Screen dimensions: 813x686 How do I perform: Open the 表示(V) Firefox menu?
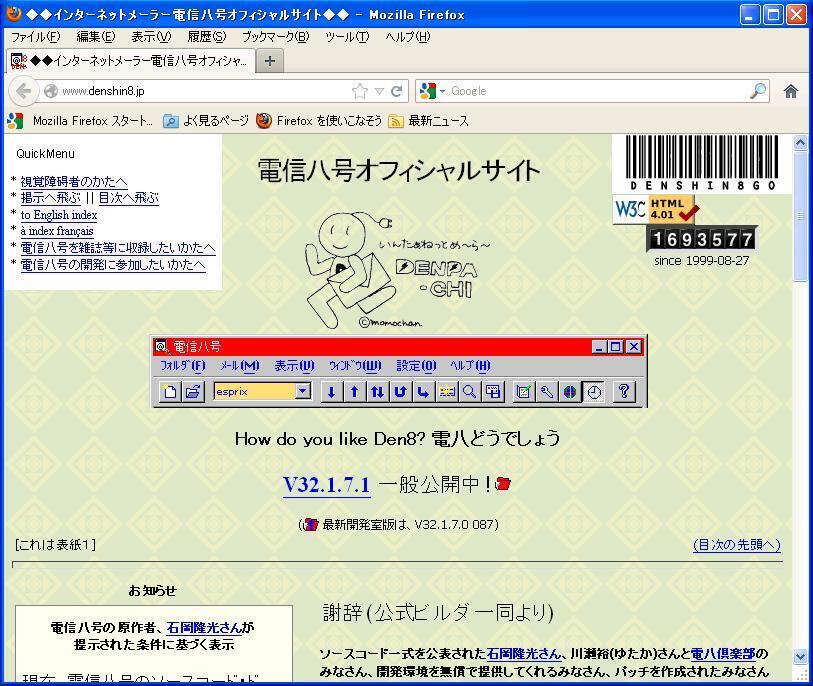[x=151, y=37]
